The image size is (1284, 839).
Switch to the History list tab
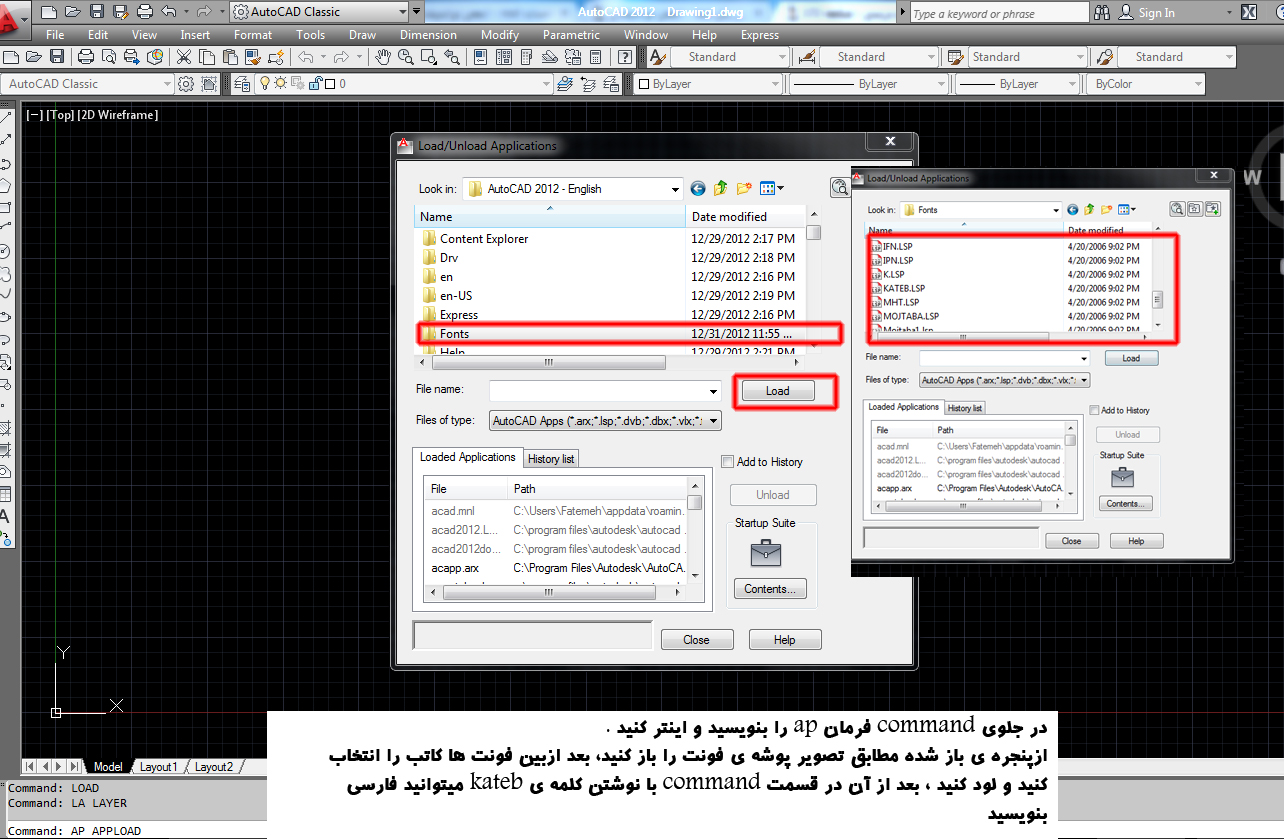[x=550, y=458]
